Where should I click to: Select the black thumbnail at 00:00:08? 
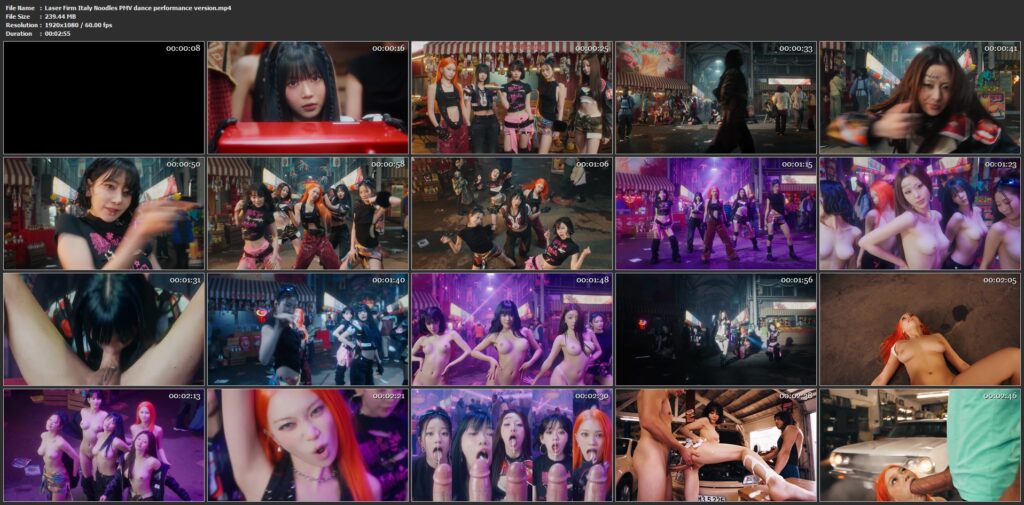(103, 97)
